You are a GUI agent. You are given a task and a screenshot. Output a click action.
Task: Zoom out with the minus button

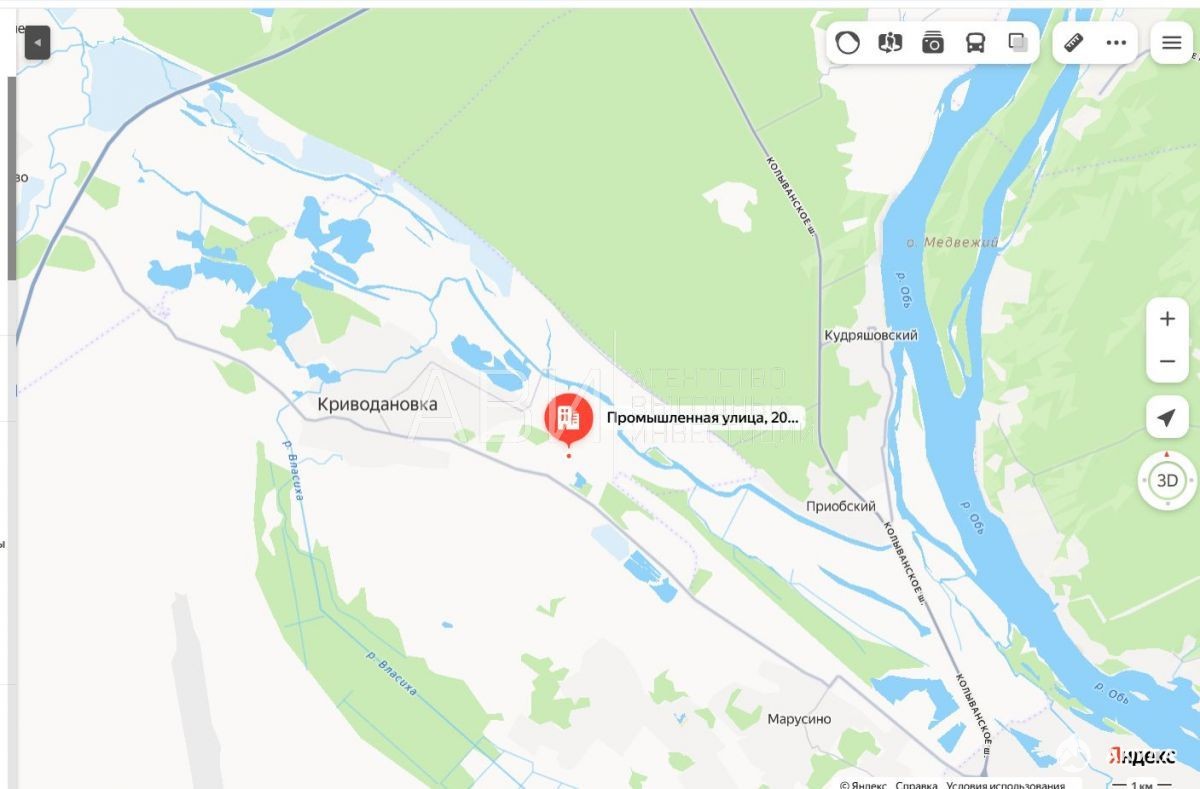coord(1167,361)
